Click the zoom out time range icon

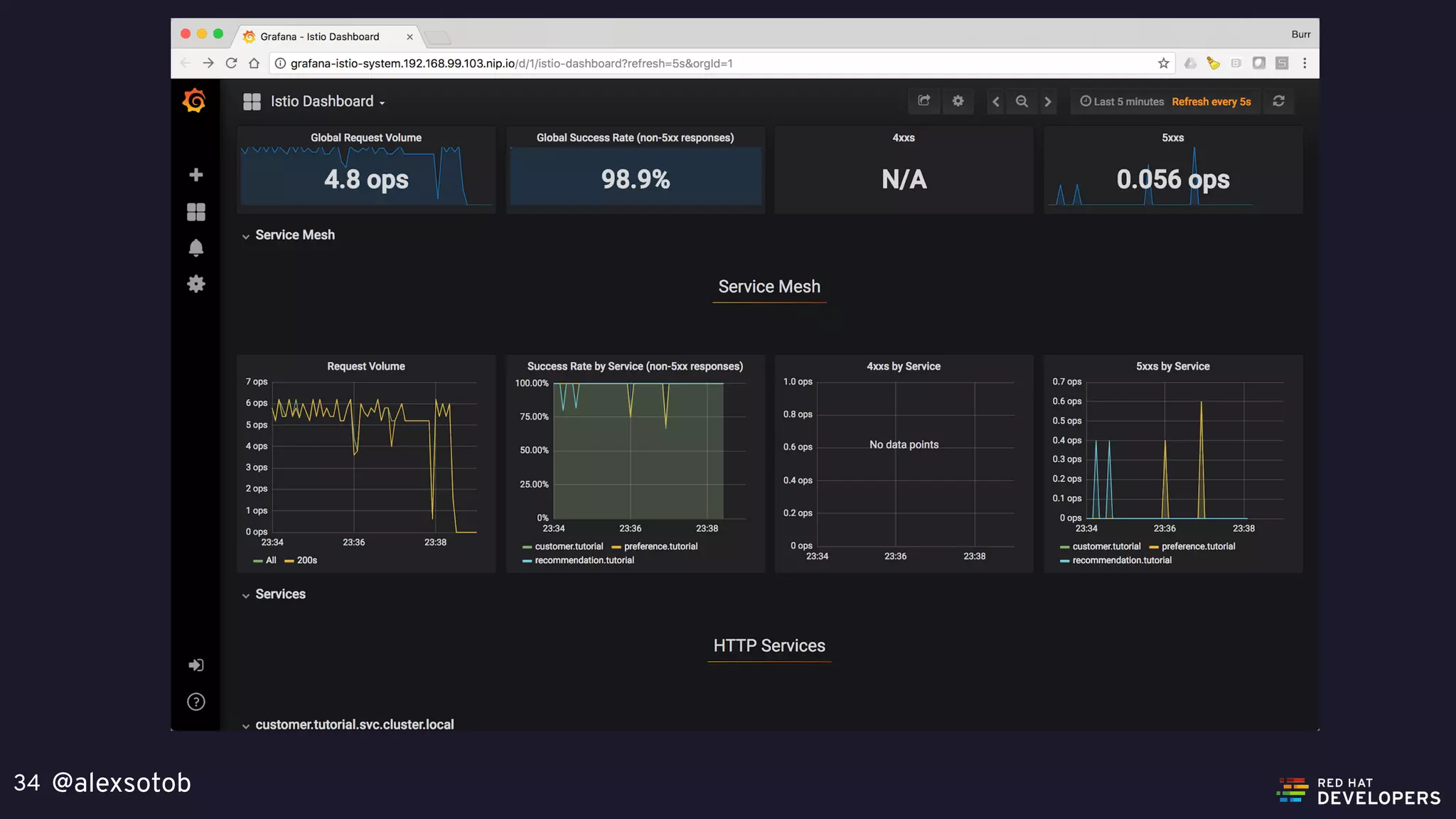pos(1022,102)
